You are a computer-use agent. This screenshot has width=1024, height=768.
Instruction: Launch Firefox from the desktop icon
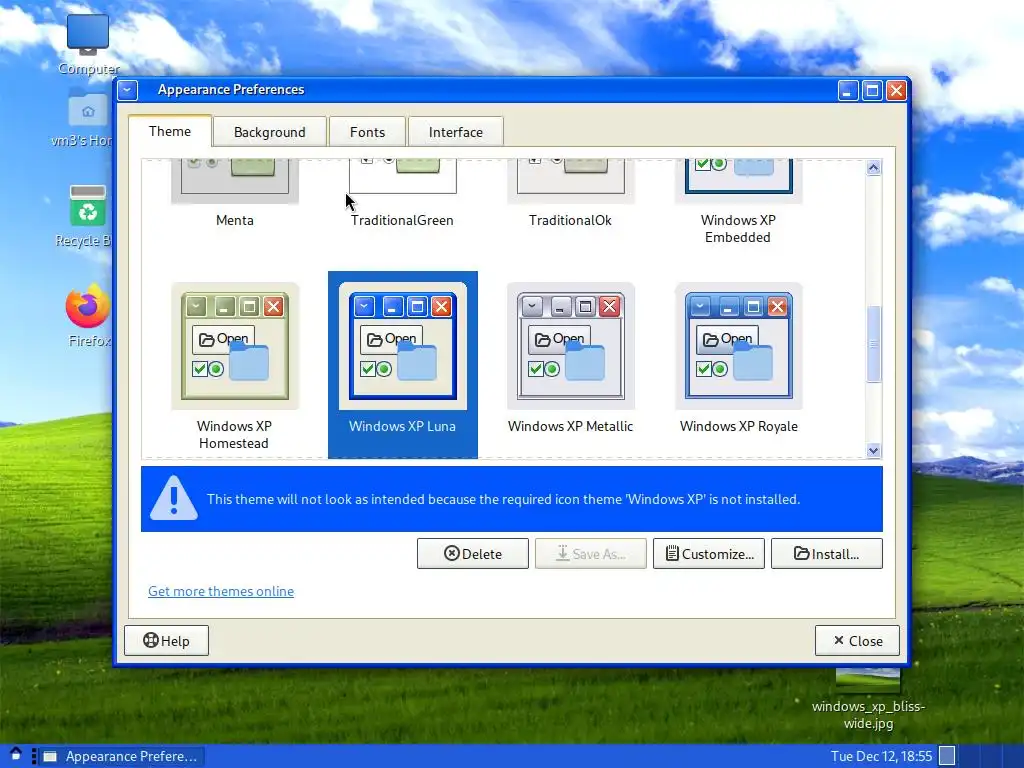[88, 315]
